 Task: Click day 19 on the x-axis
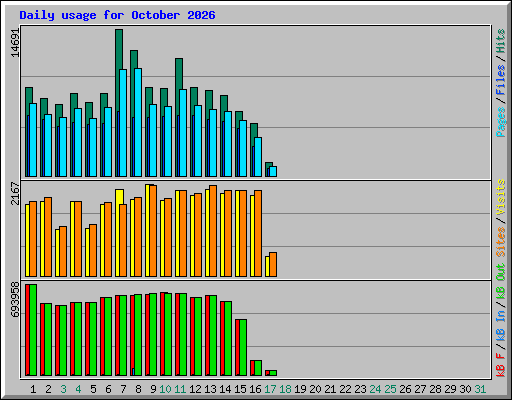pyautogui.click(x=300, y=389)
